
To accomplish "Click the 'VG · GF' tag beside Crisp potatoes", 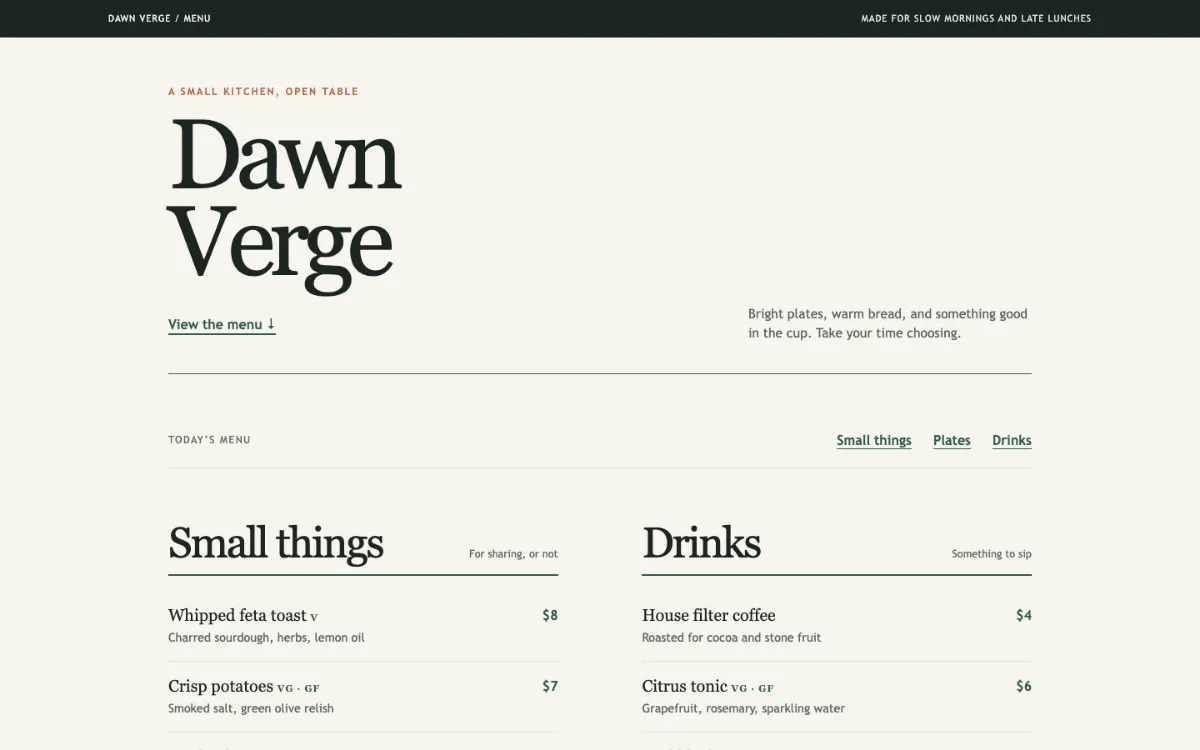I will 299,688.
